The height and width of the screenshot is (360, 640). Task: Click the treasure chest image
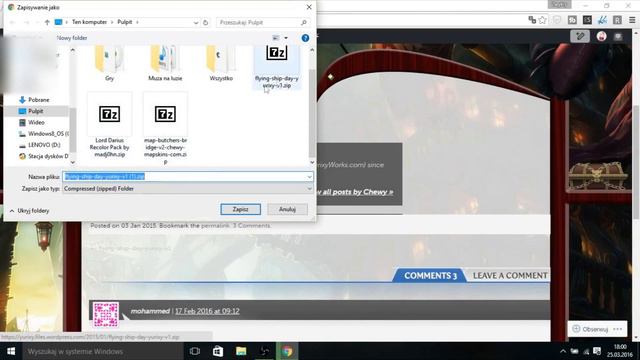tap(598, 176)
